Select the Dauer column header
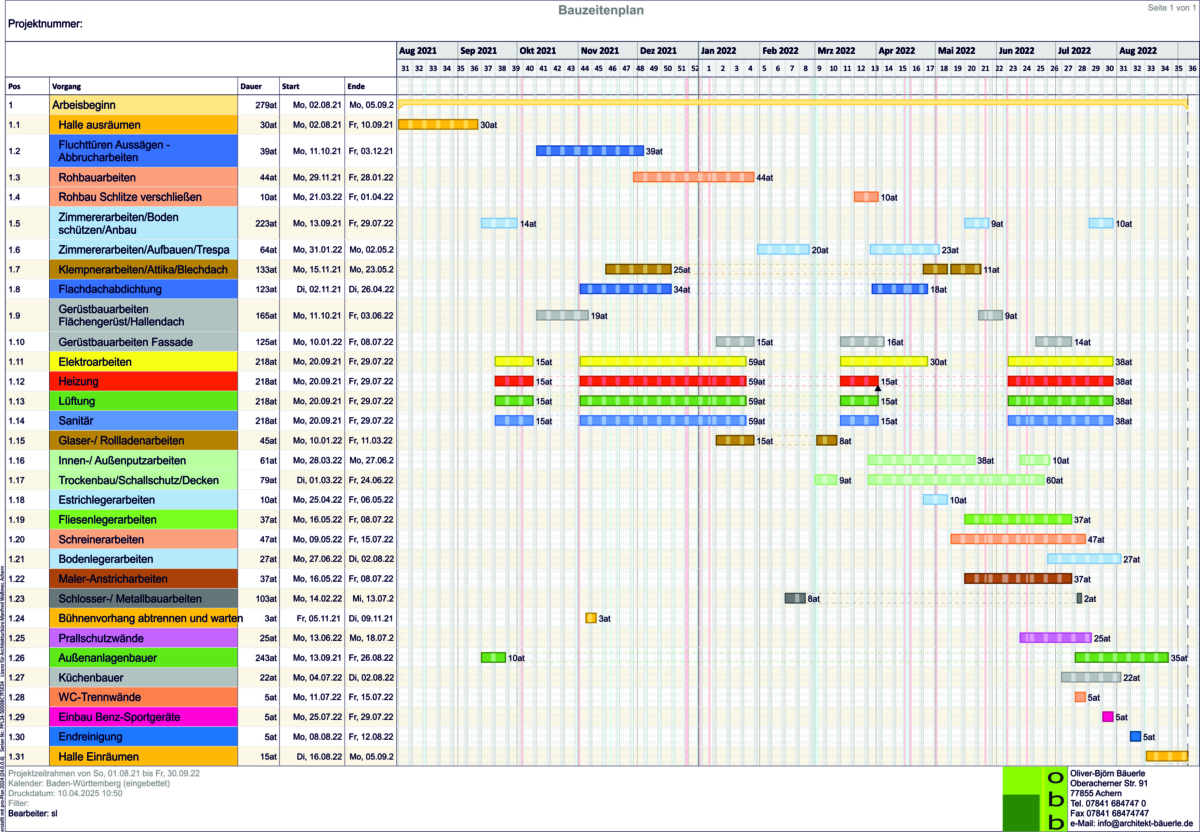Viewport: 1200px width, 832px height. [251, 86]
